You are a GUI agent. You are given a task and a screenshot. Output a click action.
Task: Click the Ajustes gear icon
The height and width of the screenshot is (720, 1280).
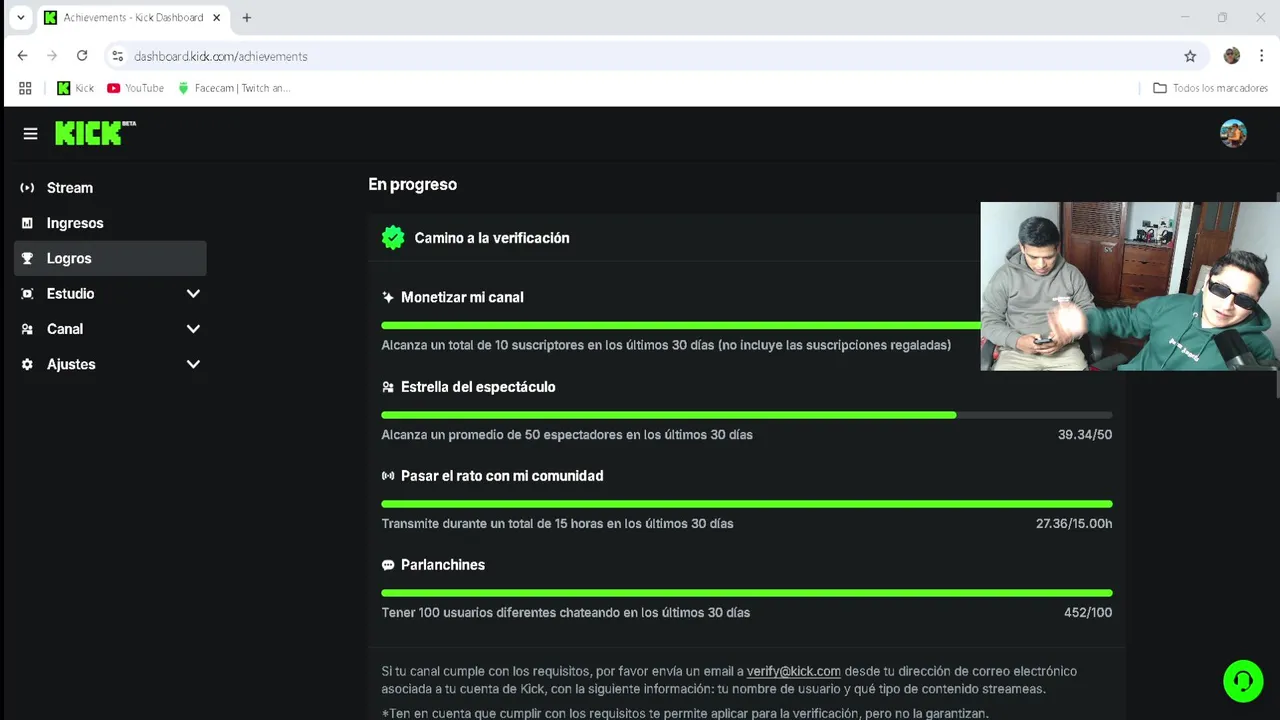pos(27,364)
